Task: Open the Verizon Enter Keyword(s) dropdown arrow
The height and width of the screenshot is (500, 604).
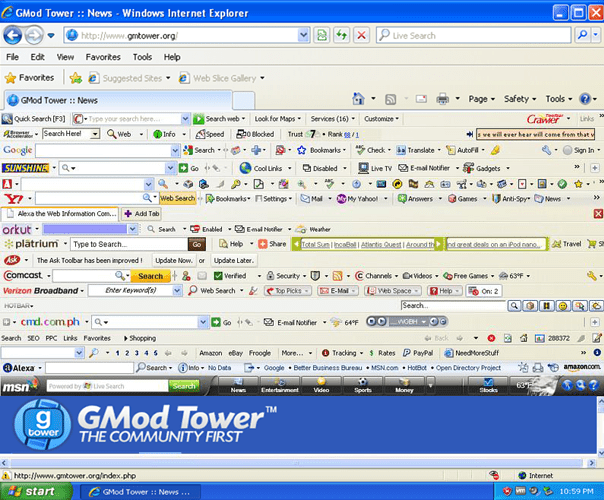Action: click(177, 291)
